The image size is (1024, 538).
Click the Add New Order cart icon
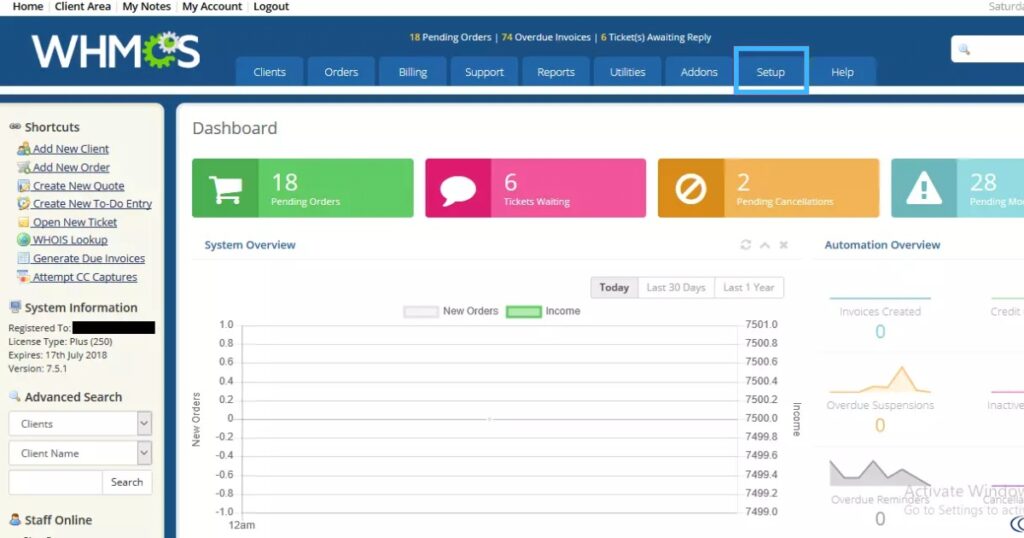point(24,167)
